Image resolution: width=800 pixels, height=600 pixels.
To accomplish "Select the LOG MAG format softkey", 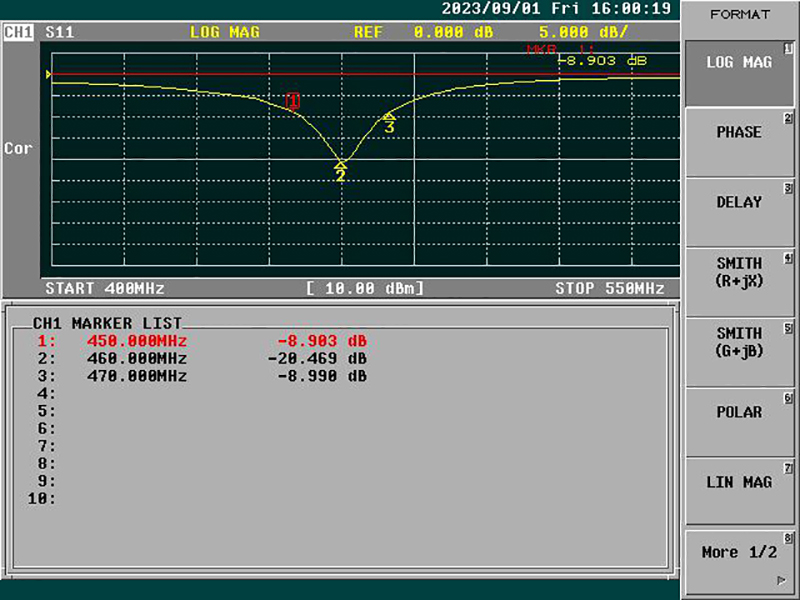I will click(739, 73).
